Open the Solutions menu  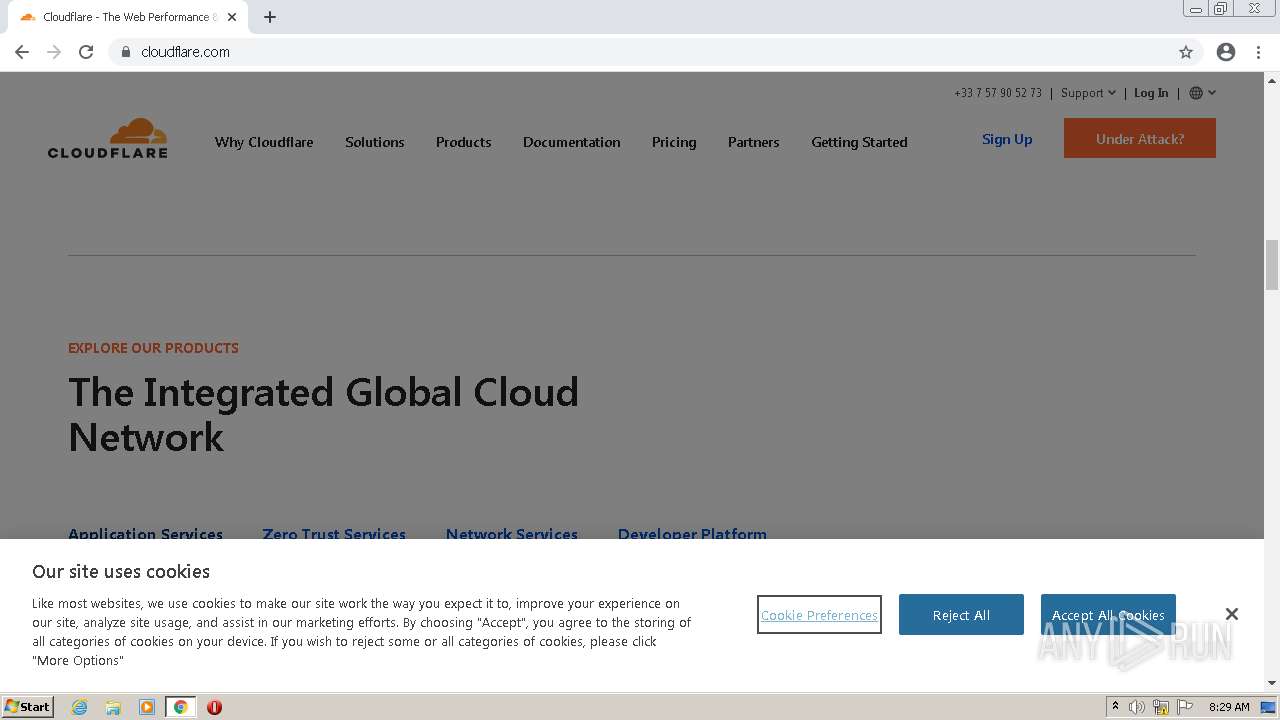[x=375, y=142]
